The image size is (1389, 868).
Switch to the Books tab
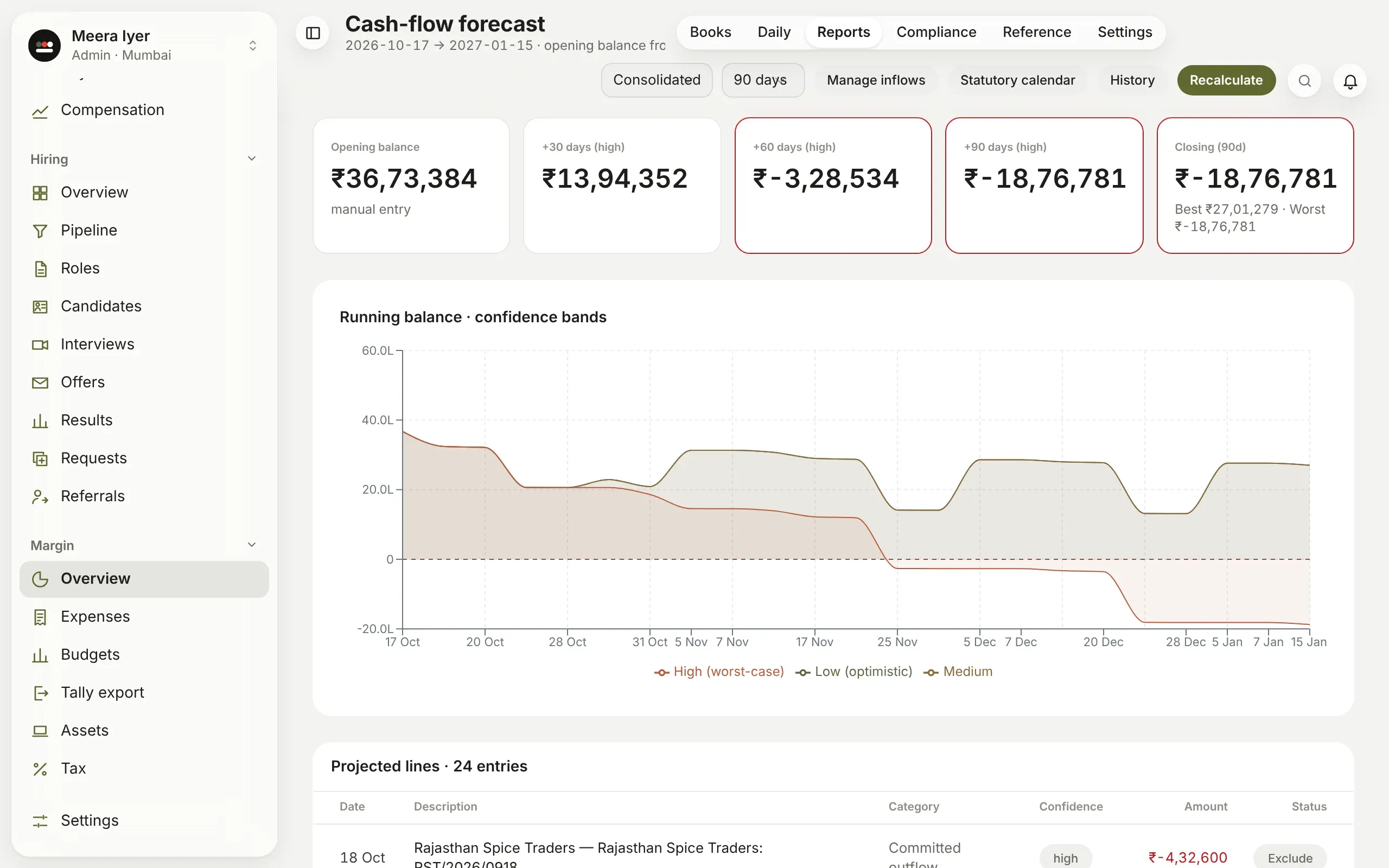[710, 33]
